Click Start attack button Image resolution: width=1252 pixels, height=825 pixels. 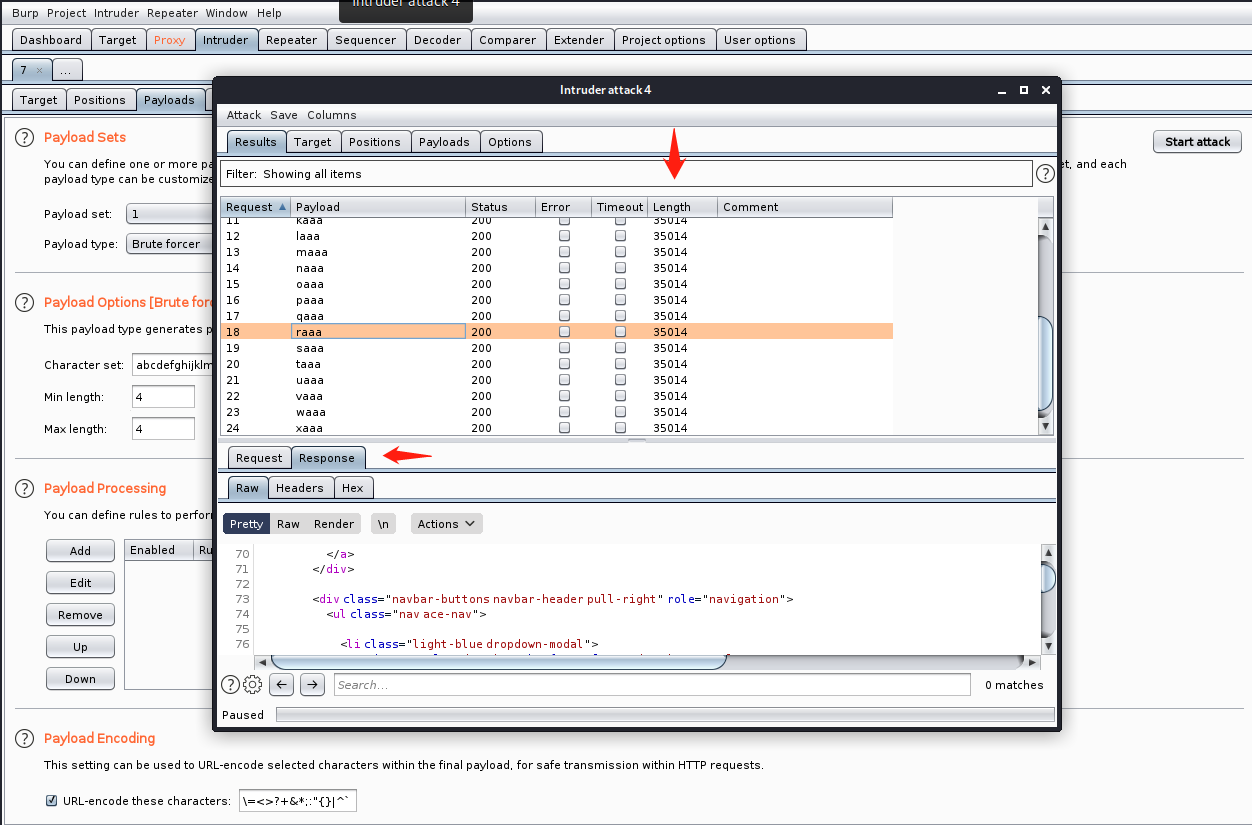[1198, 142]
